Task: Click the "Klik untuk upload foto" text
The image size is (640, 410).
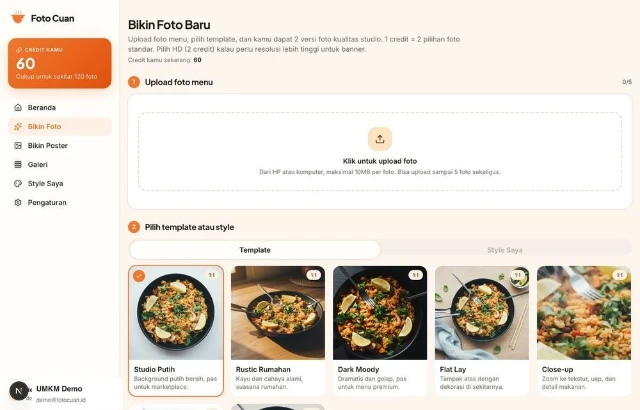Action: pyautogui.click(x=380, y=161)
